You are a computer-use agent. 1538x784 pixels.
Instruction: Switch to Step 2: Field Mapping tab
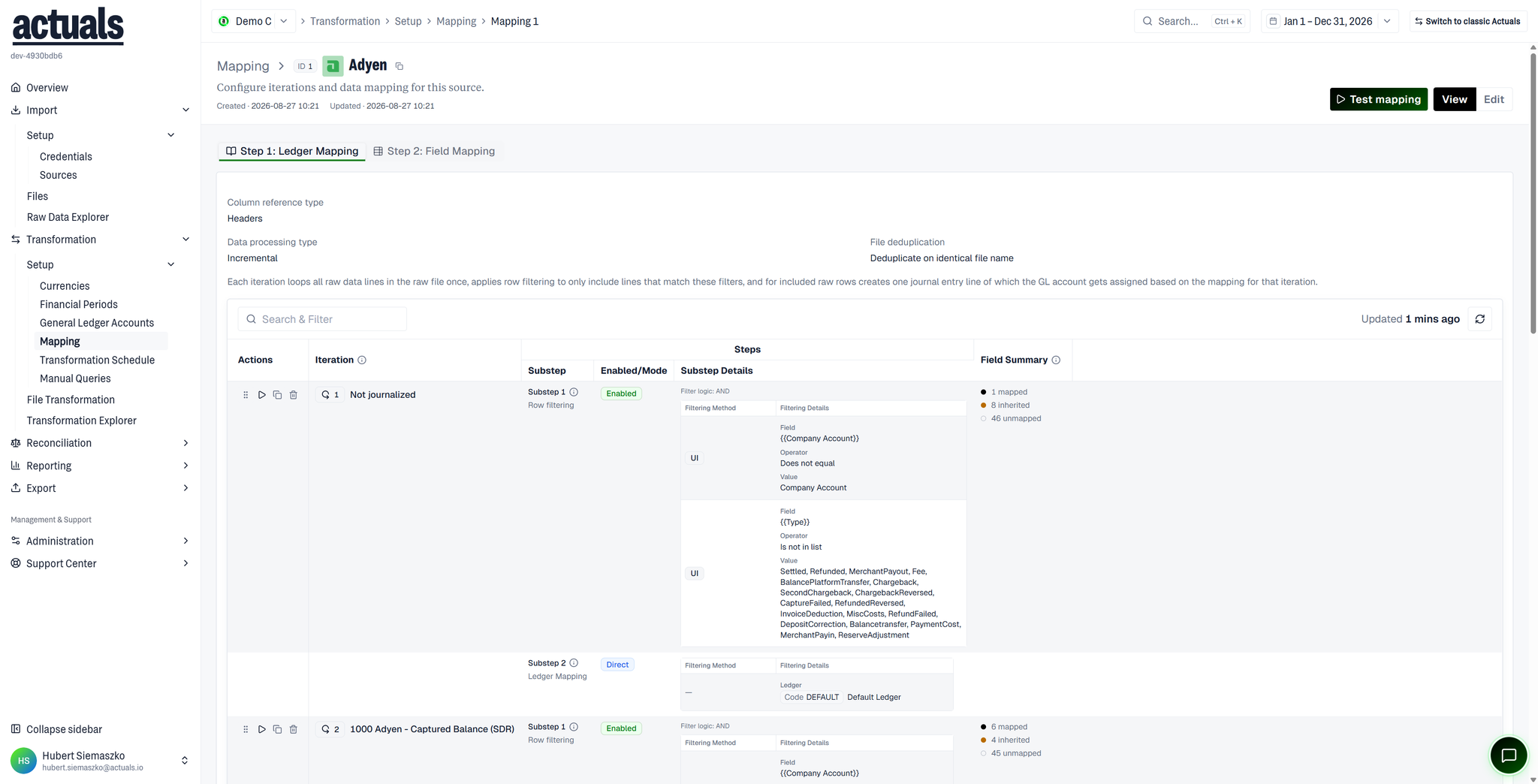click(x=434, y=151)
